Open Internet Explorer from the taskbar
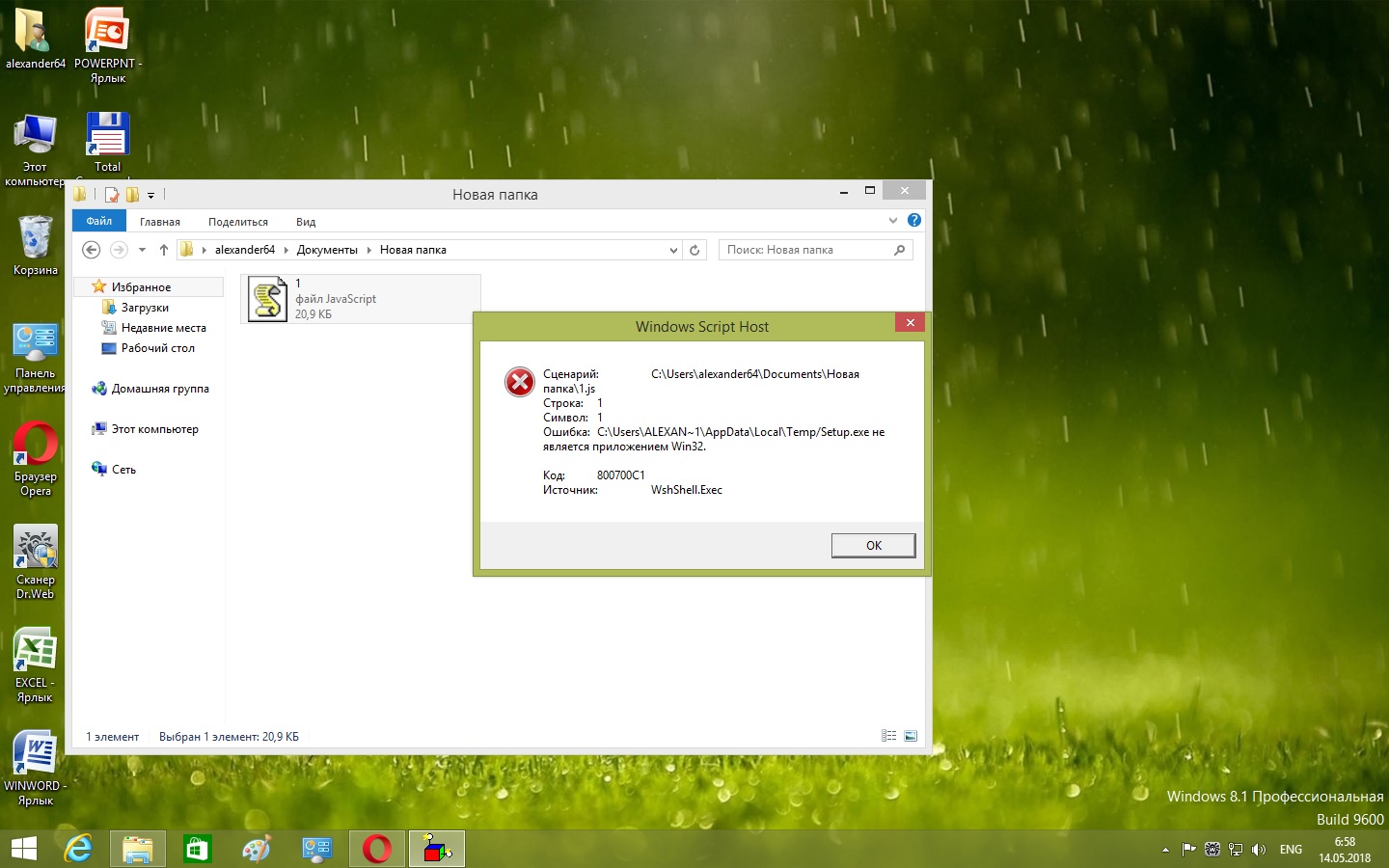The image size is (1389, 868). pyautogui.click(x=78, y=849)
